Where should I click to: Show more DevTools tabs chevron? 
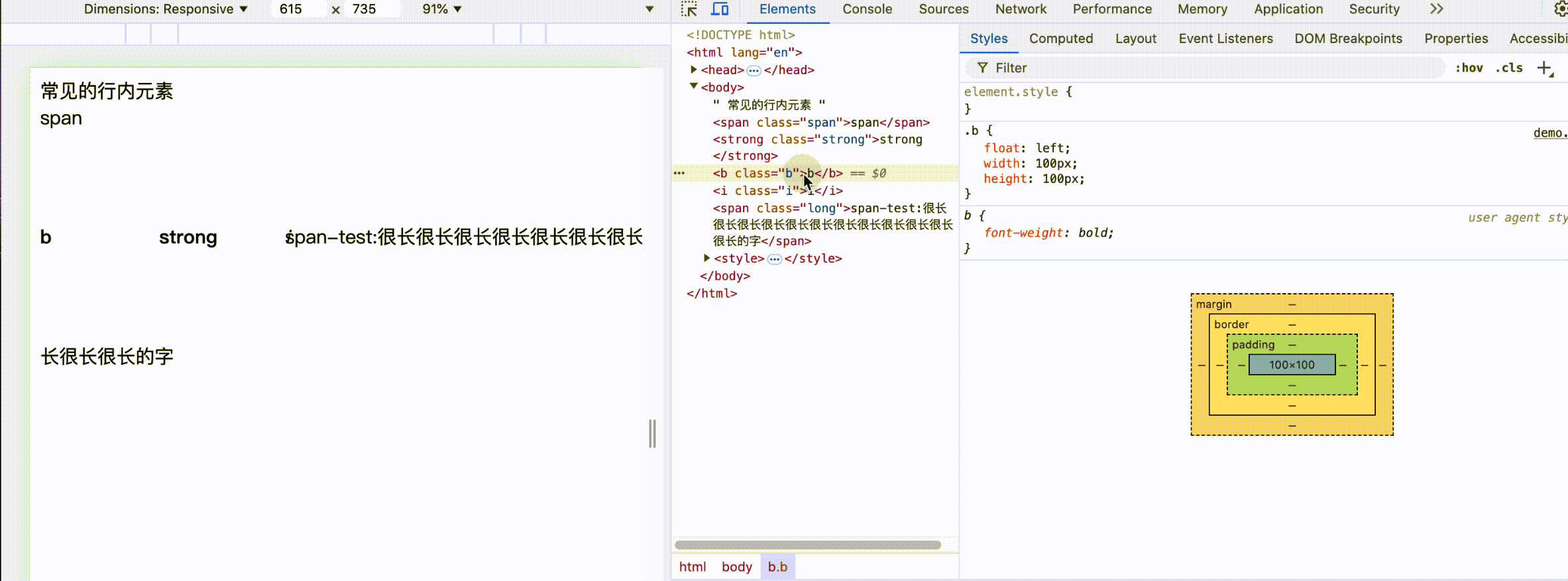coord(1436,9)
